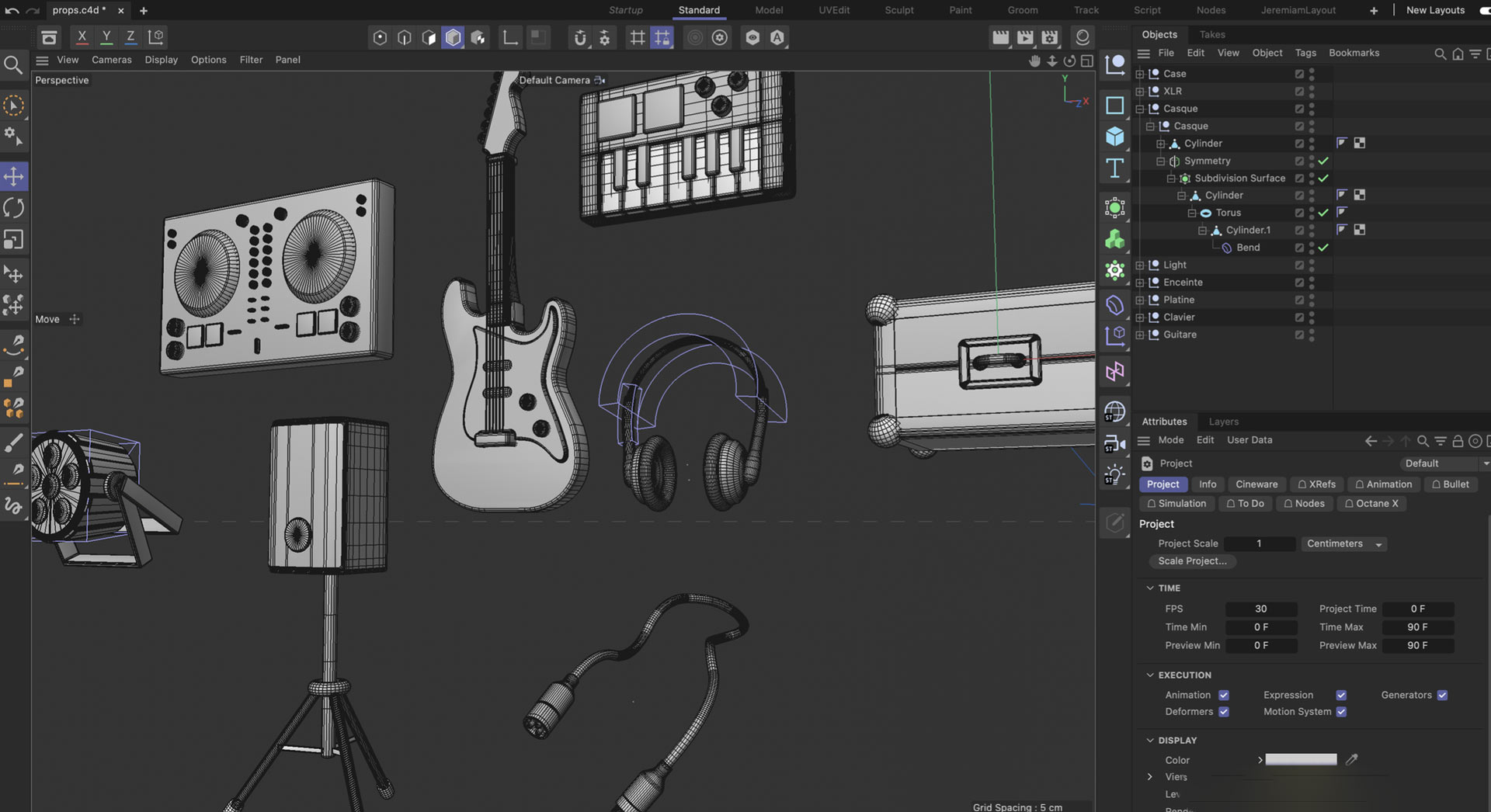Viewport: 1491px width, 812px height.
Task: Click the FPS input field
Action: click(1260, 609)
